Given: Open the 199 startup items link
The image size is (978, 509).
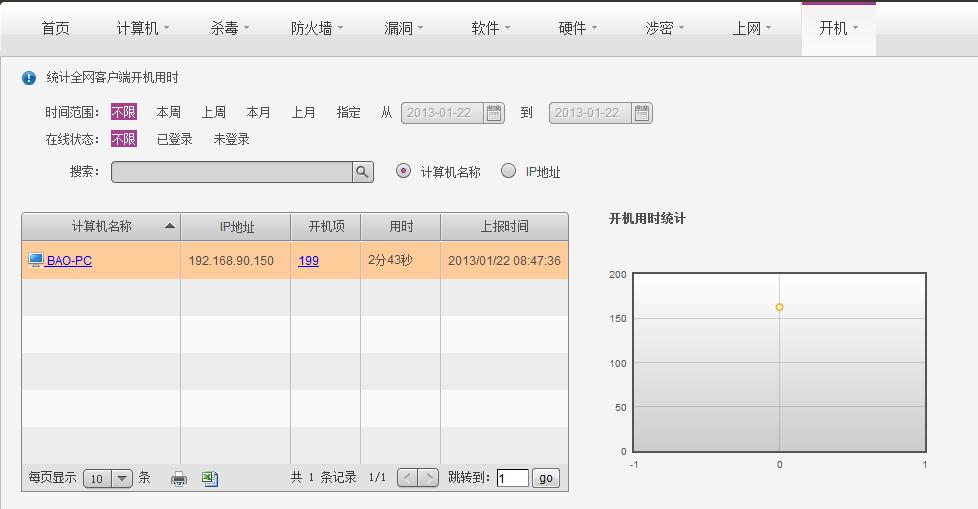Looking at the screenshot, I should 309,261.
